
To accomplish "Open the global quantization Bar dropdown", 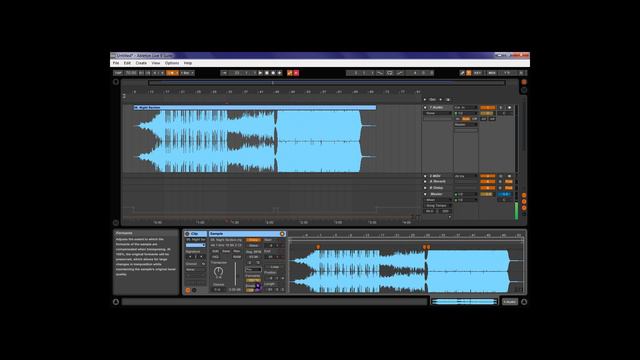I will [187, 73].
